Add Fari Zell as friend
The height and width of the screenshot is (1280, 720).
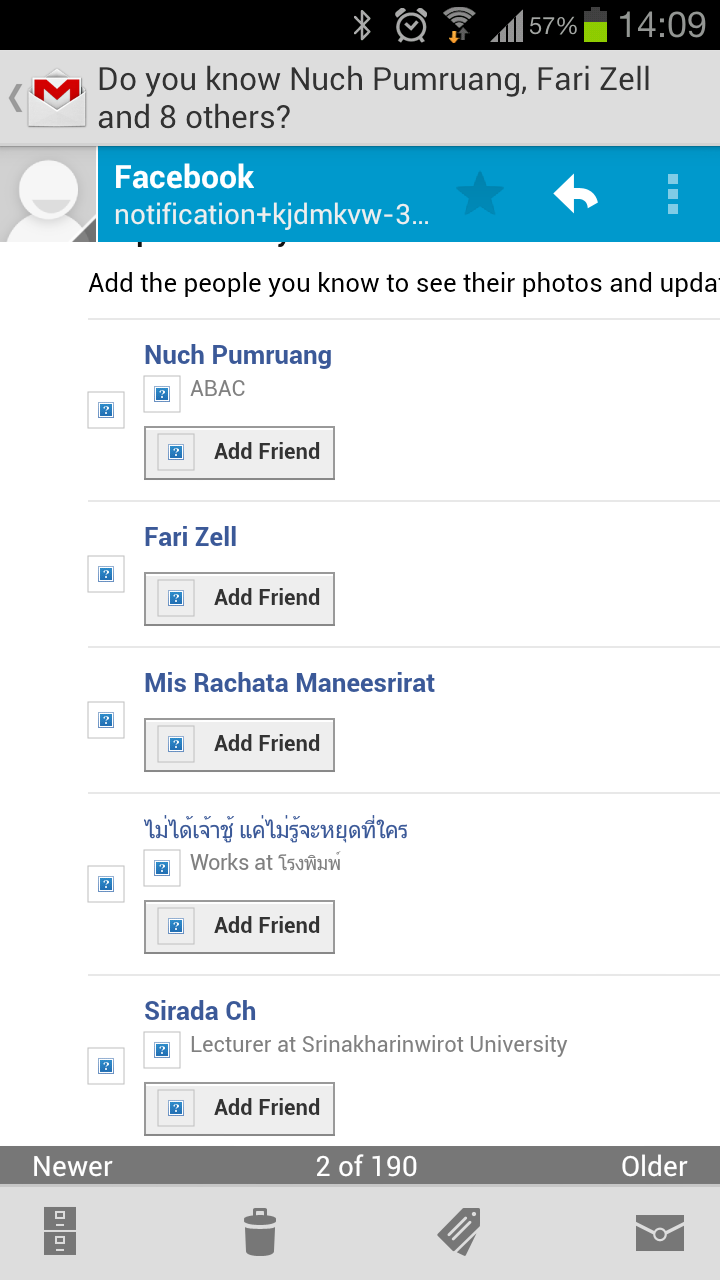pyautogui.click(x=239, y=598)
